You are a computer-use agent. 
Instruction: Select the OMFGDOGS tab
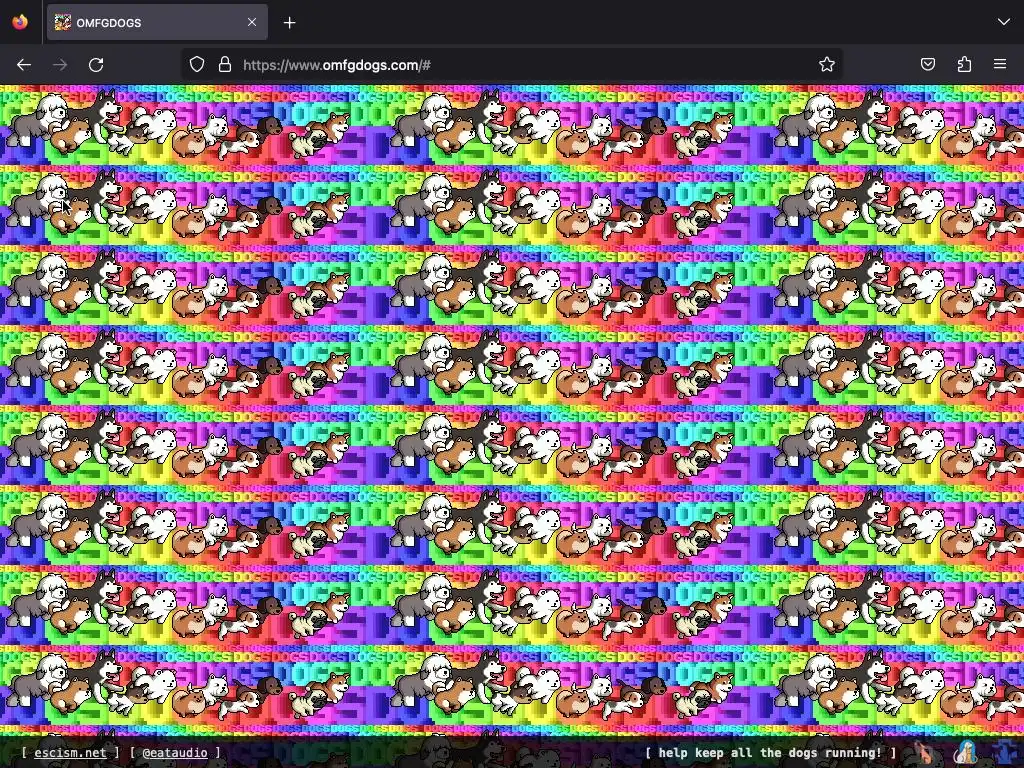157,22
